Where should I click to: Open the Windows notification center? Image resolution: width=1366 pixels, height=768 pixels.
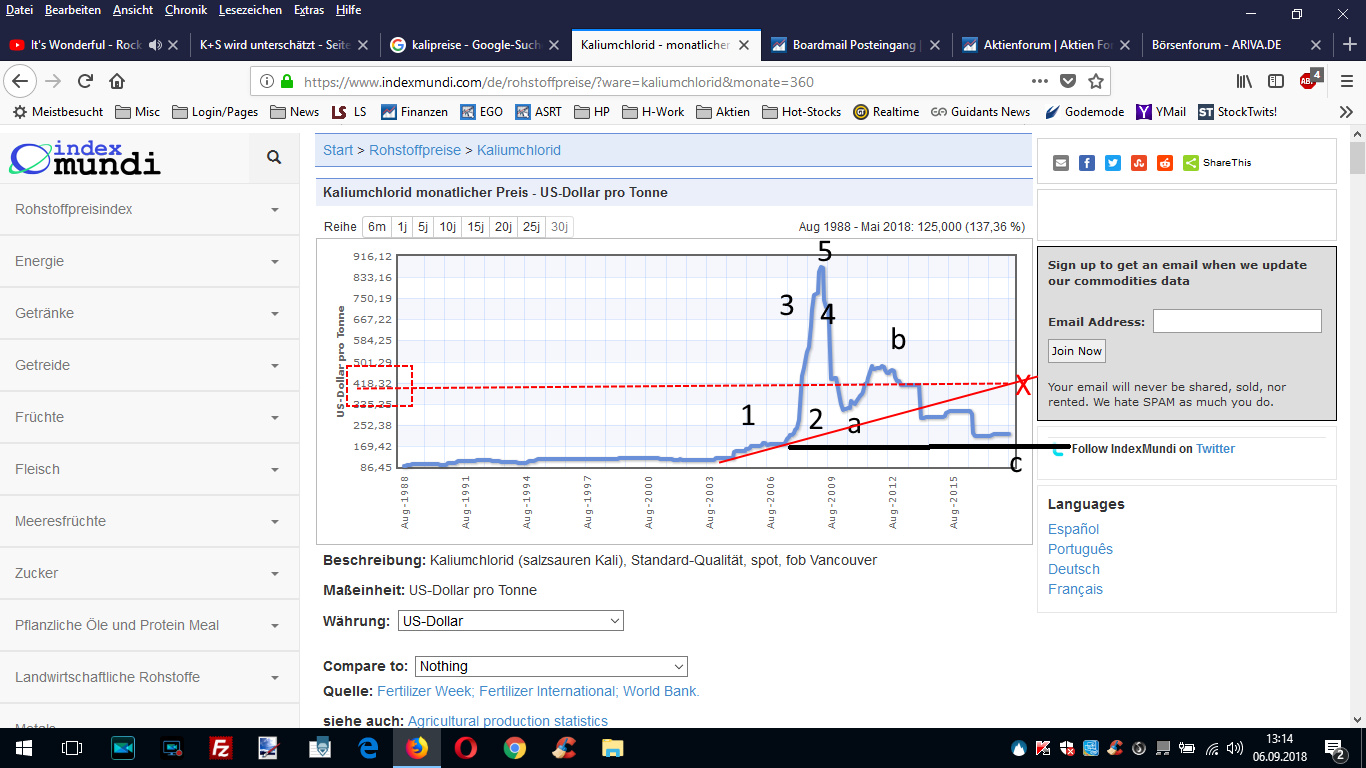(1335, 748)
